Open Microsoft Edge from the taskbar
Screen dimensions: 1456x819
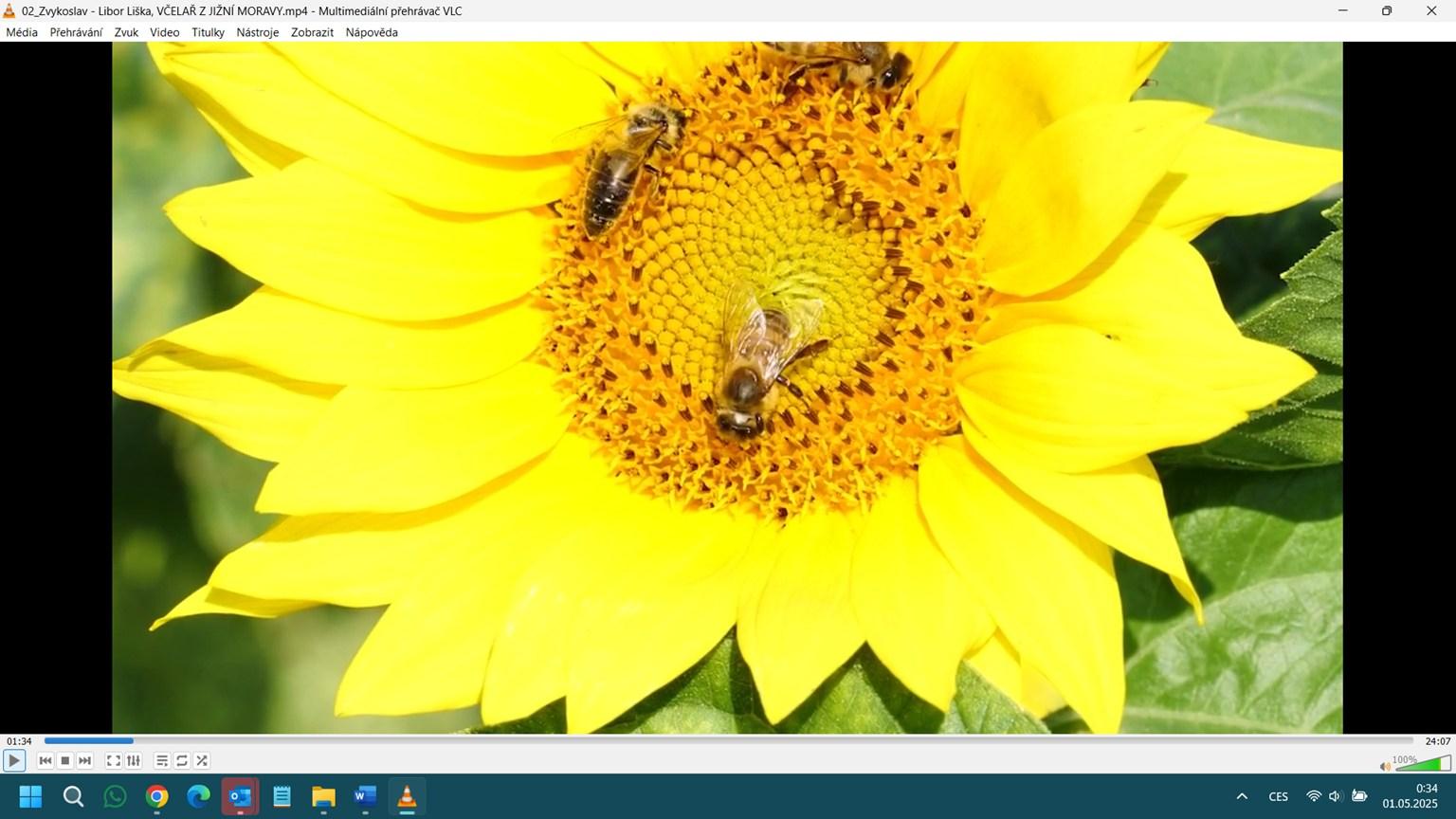coord(198,796)
